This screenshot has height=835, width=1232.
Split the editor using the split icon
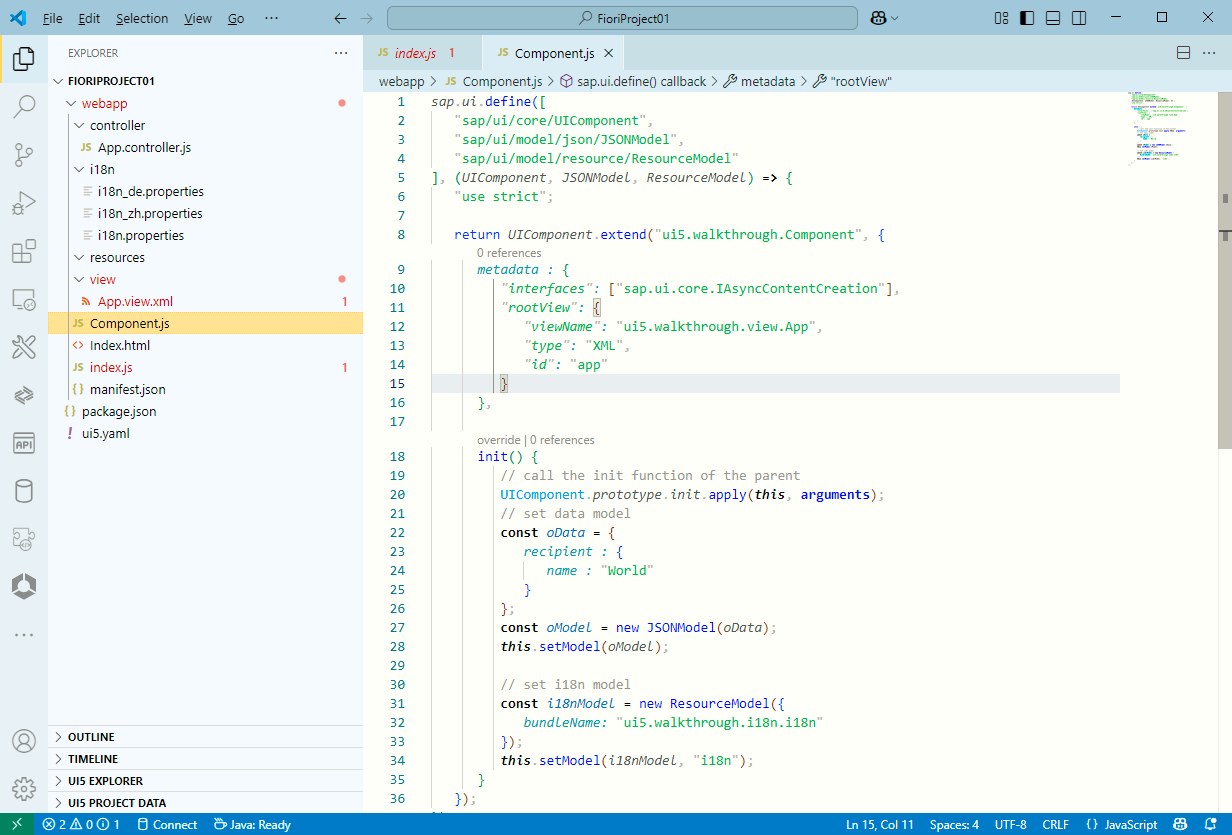click(1183, 53)
